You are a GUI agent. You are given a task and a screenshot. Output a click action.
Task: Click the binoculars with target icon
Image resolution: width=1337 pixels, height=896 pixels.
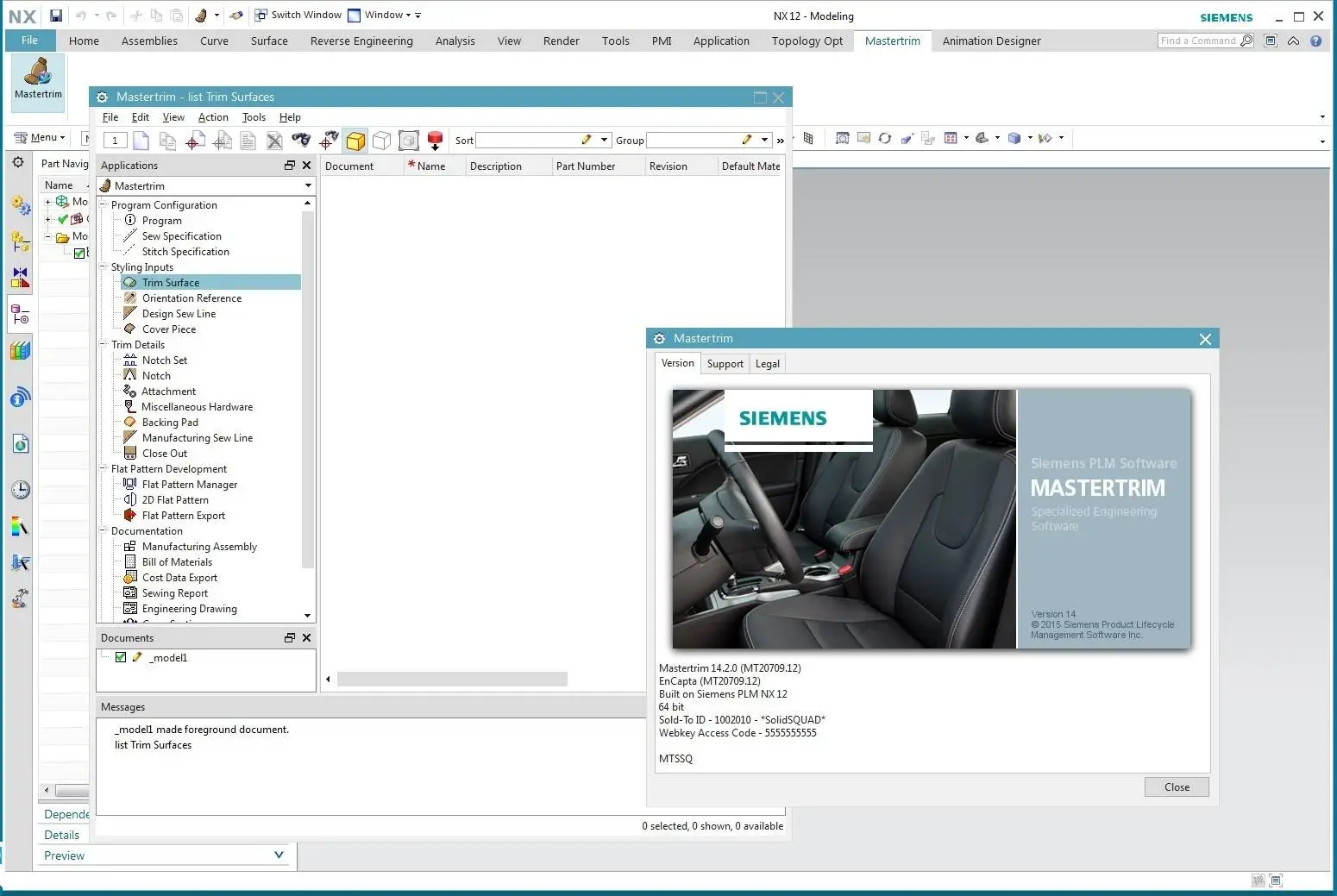[329, 141]
